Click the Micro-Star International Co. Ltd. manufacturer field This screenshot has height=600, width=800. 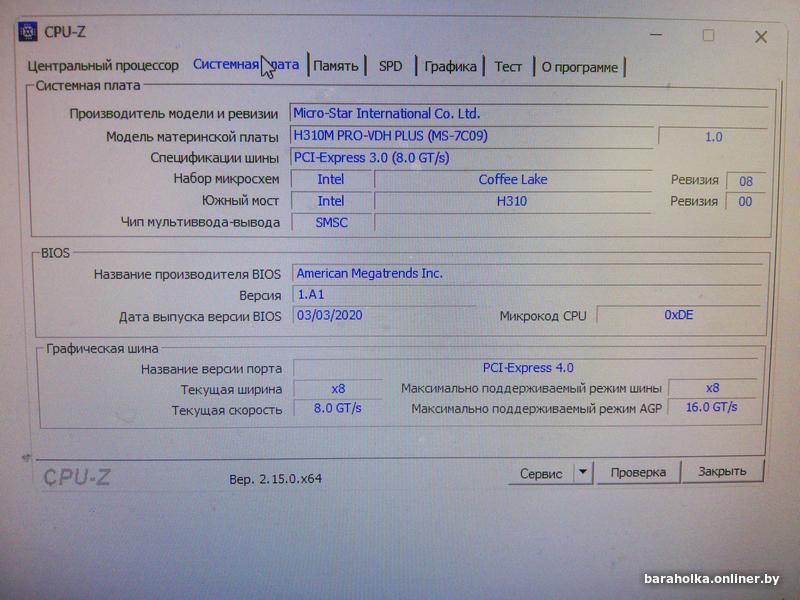point(529,113)
